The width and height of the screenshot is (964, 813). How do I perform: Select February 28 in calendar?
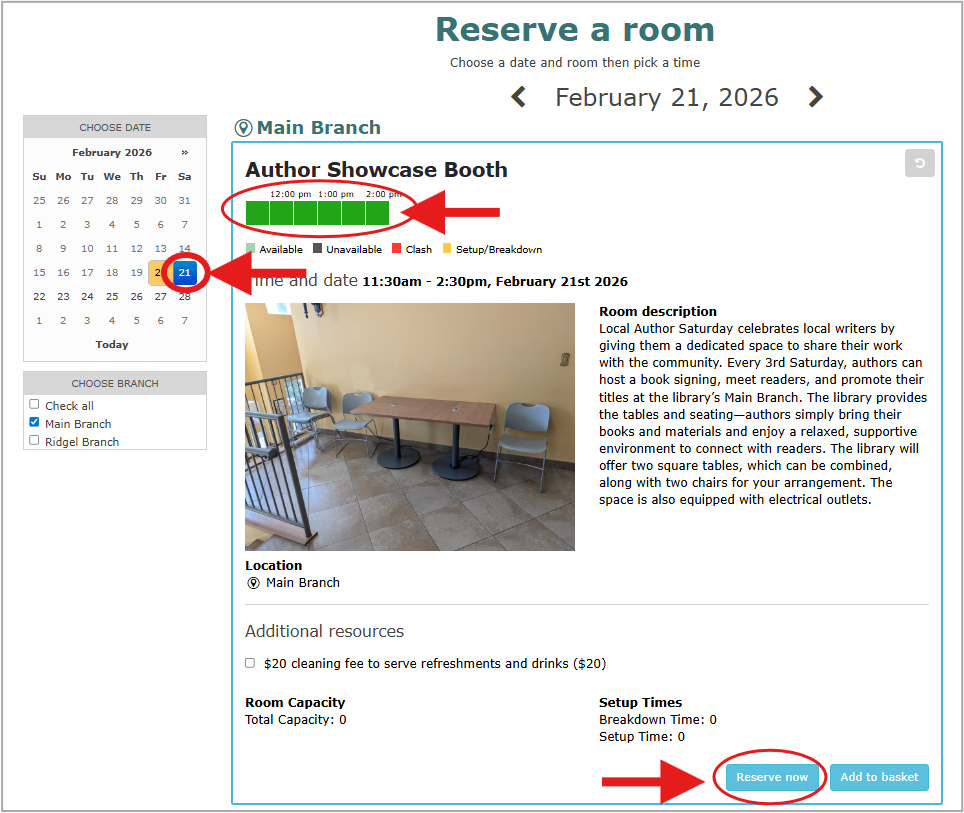point(184,296)
